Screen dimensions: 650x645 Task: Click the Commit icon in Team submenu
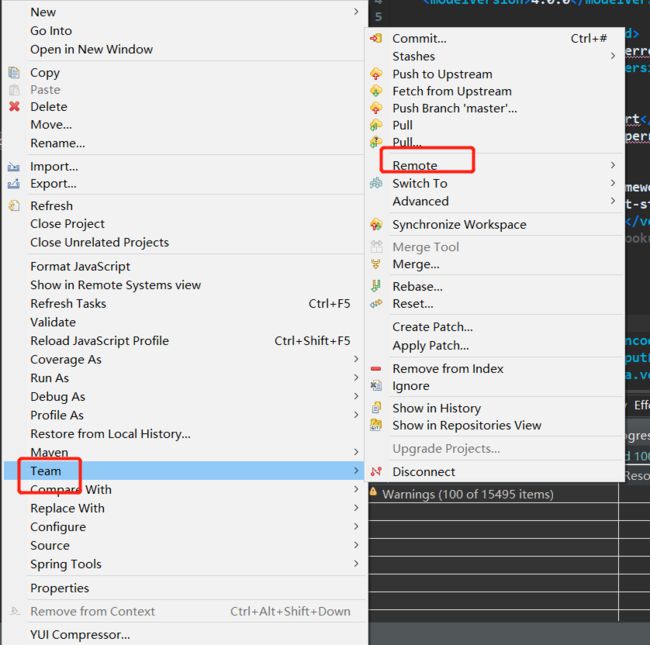tap(376, 39)
